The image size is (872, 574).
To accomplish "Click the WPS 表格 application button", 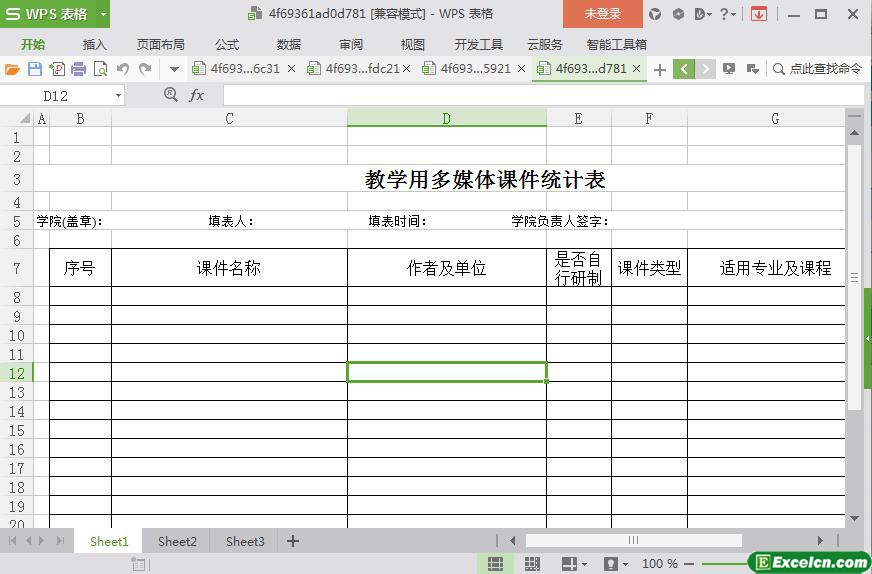I will (47, 14).
